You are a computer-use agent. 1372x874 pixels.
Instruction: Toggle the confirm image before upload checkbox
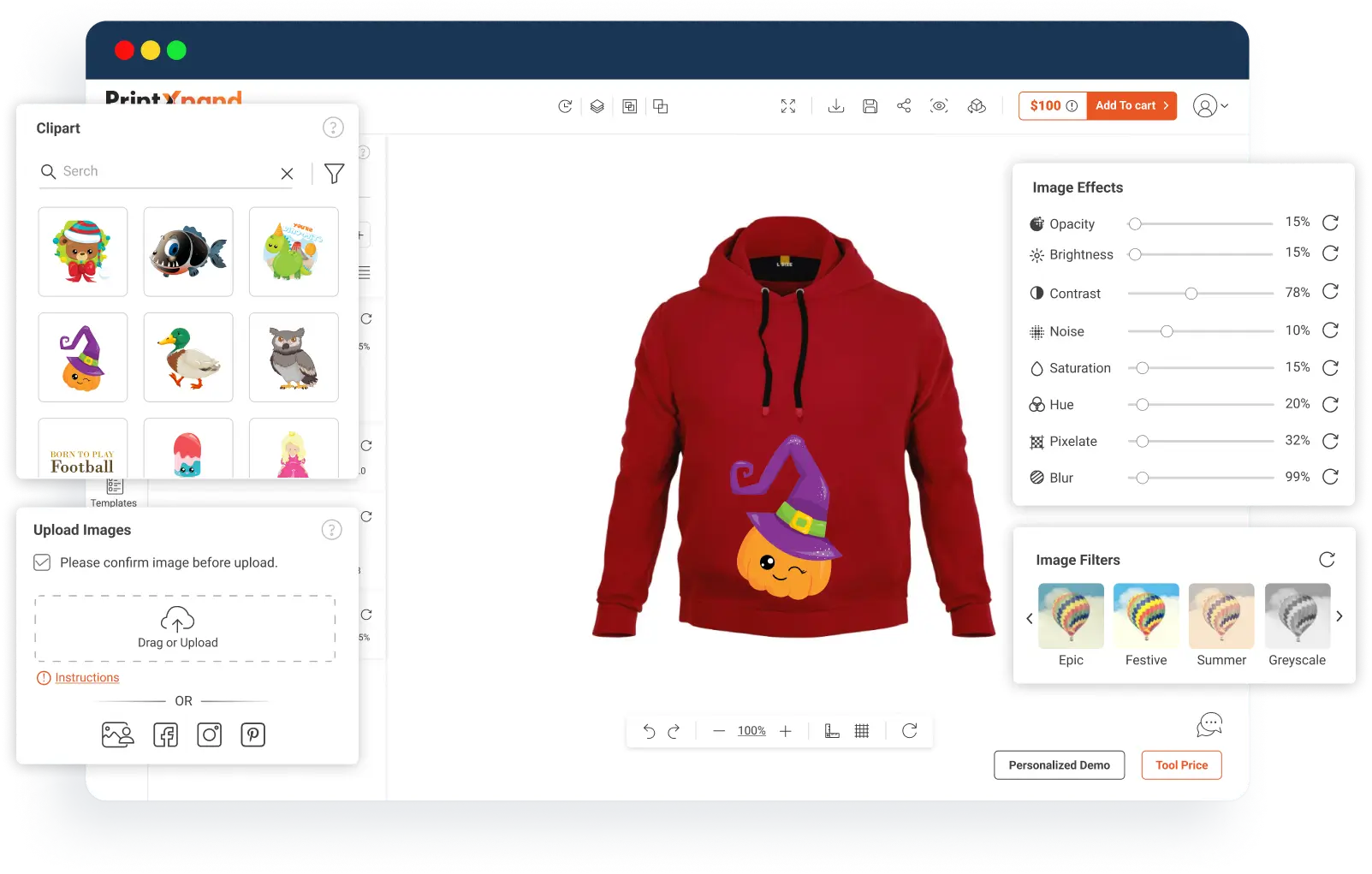pos(42,562)
